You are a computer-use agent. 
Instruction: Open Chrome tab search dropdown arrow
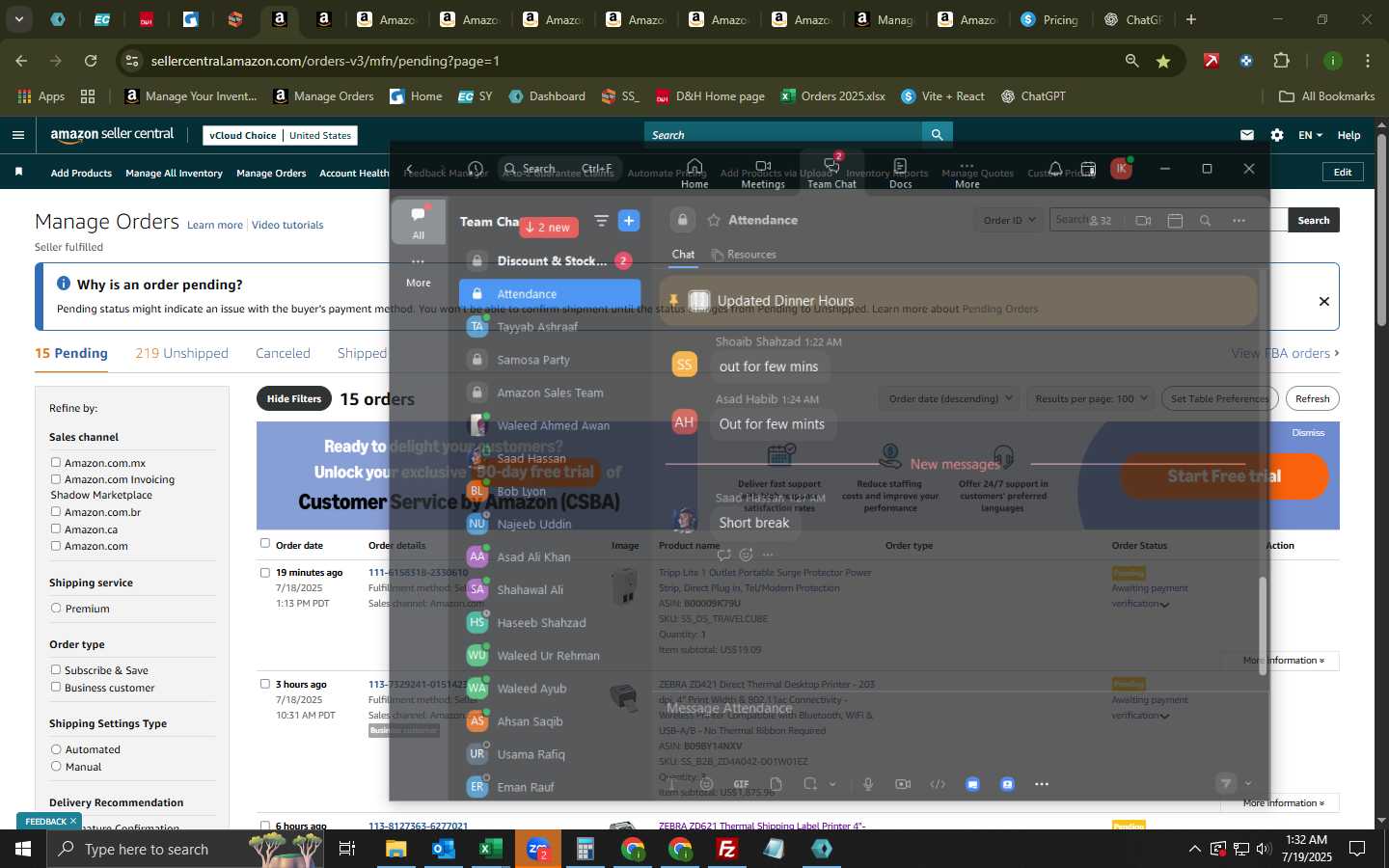(18, 19)
